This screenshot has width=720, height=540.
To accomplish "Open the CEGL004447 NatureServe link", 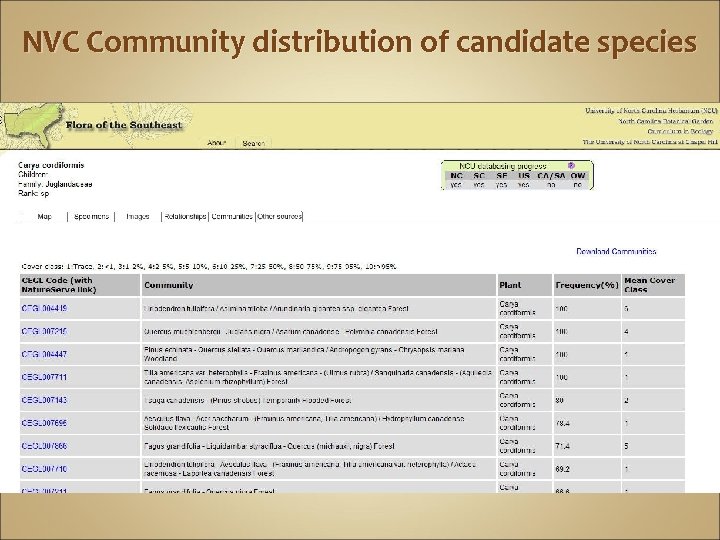I will [x=44, y=354].
